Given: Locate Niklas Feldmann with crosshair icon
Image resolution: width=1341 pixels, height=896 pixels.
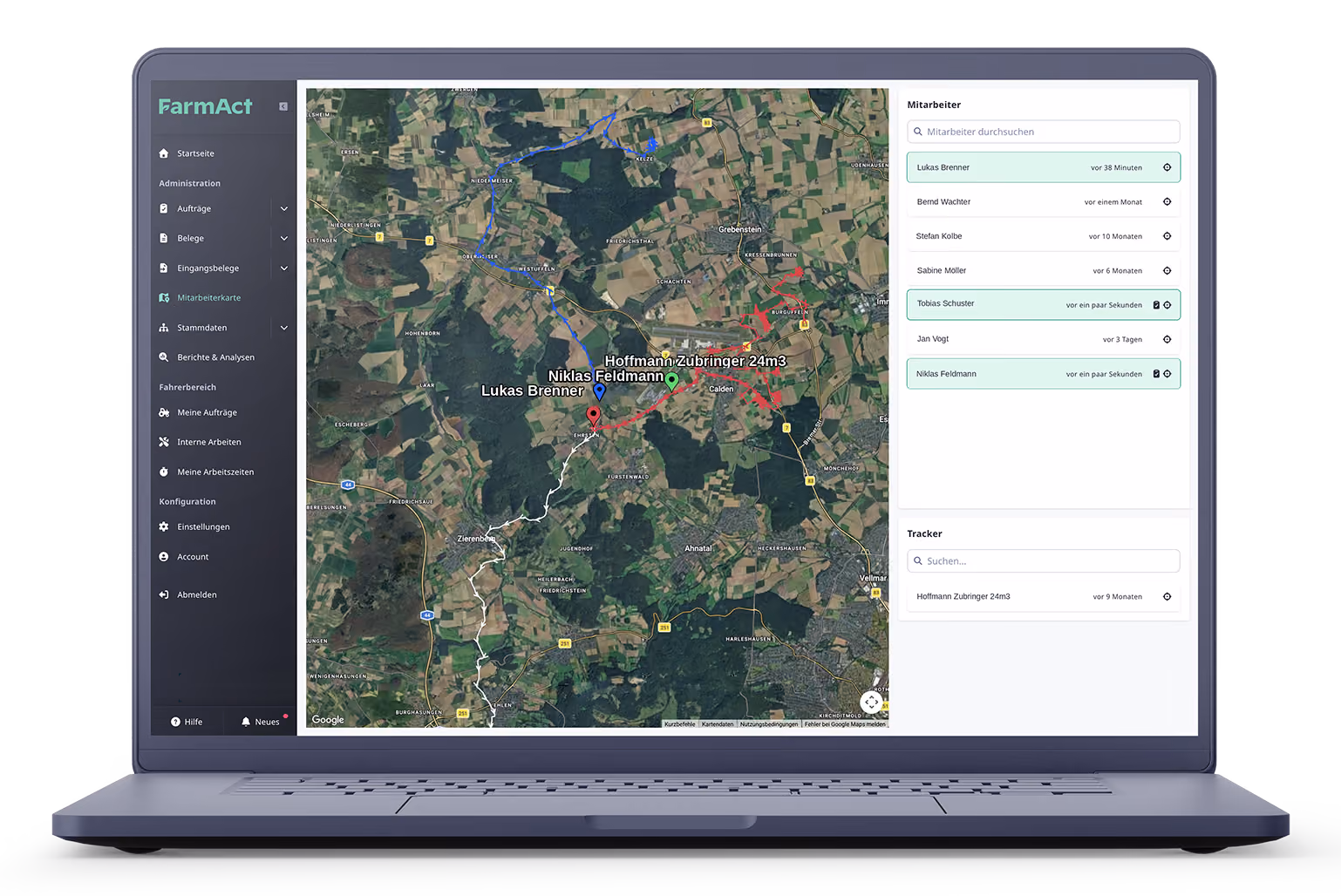Looking at the screenshot, I should 1167,375.
